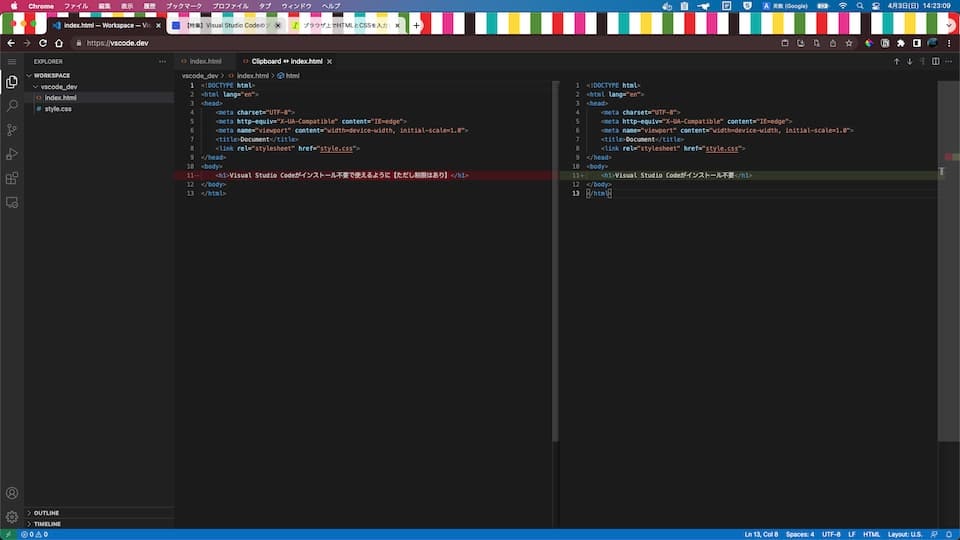
Task: Click added line 11 in right pane
Action: (748, 175)
